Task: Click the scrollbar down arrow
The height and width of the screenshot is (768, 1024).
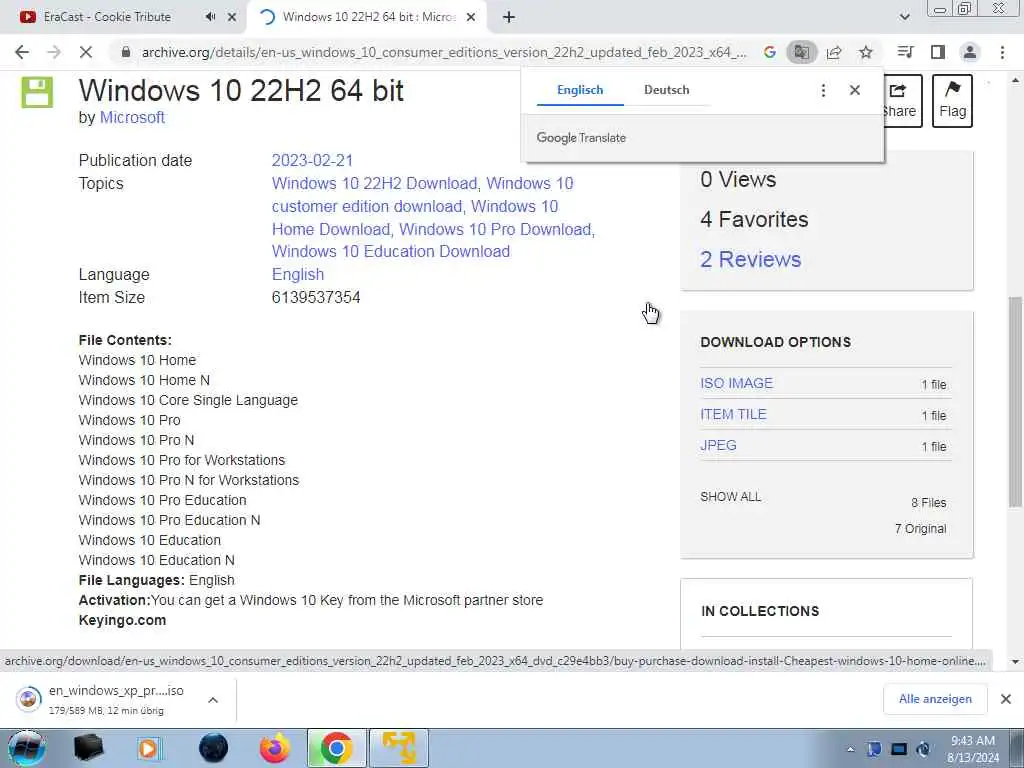Action: tap(1015, 662)
